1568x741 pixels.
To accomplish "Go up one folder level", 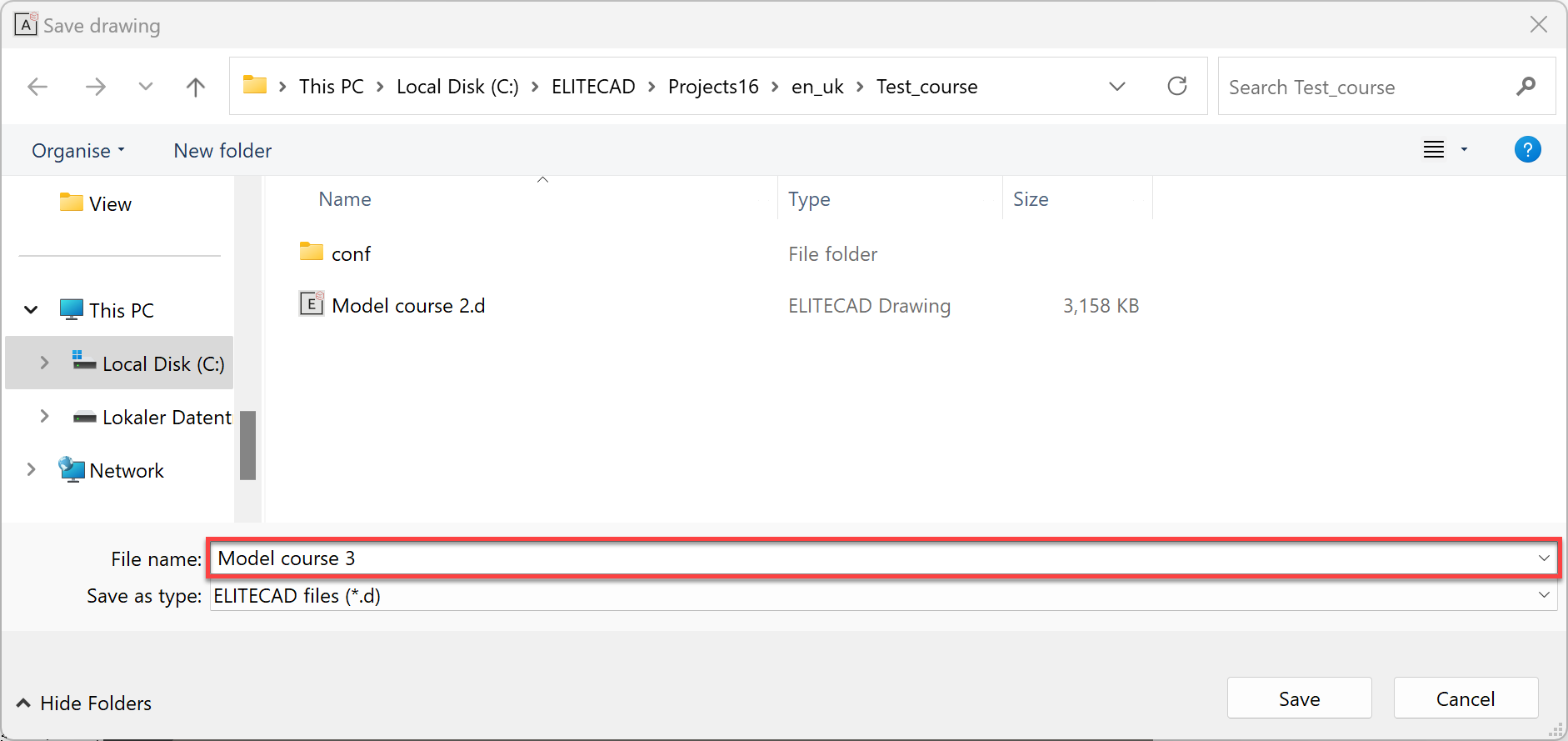I will (x=196, y=87).
